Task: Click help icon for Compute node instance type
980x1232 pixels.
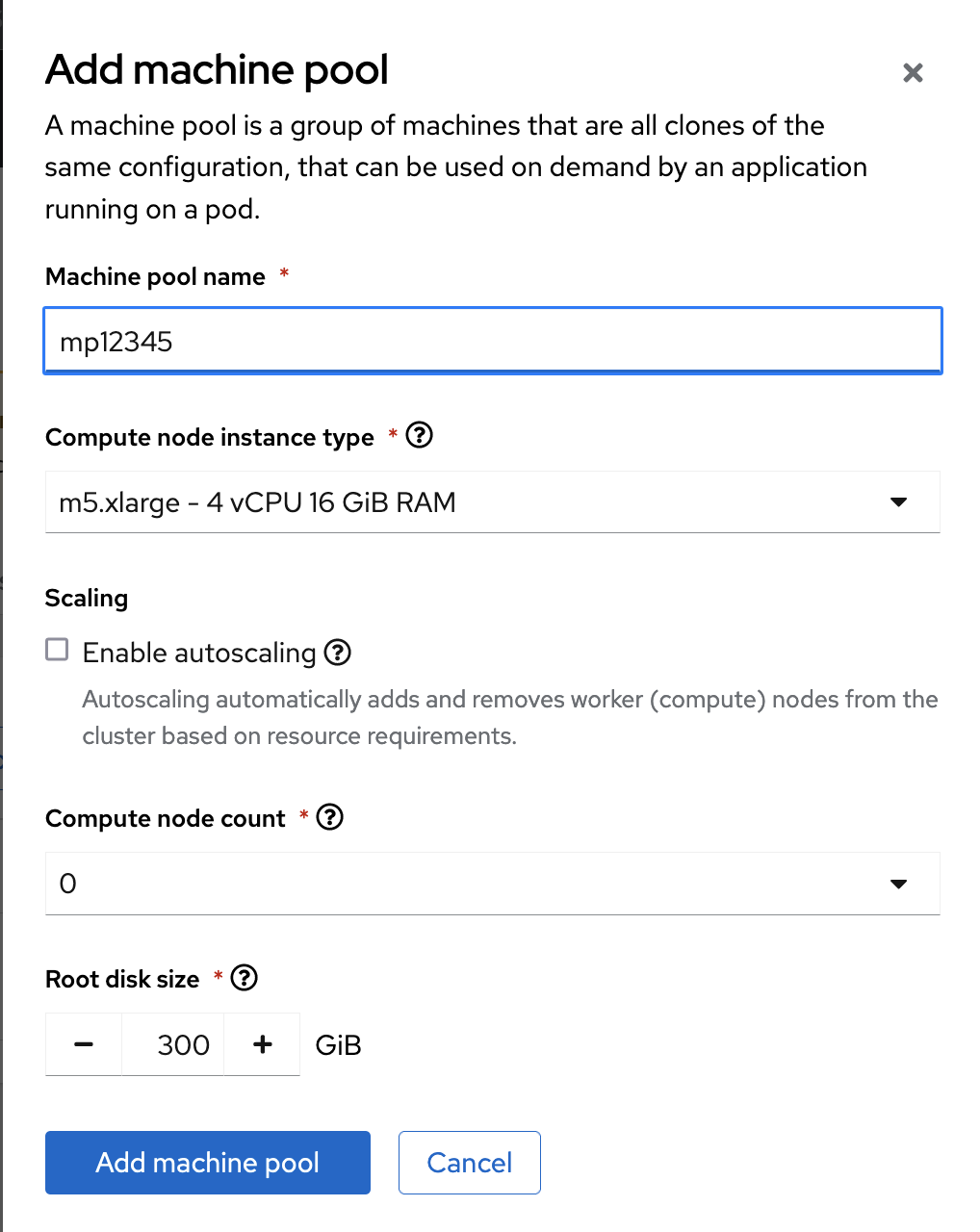Action: click(x=419, y=436)
